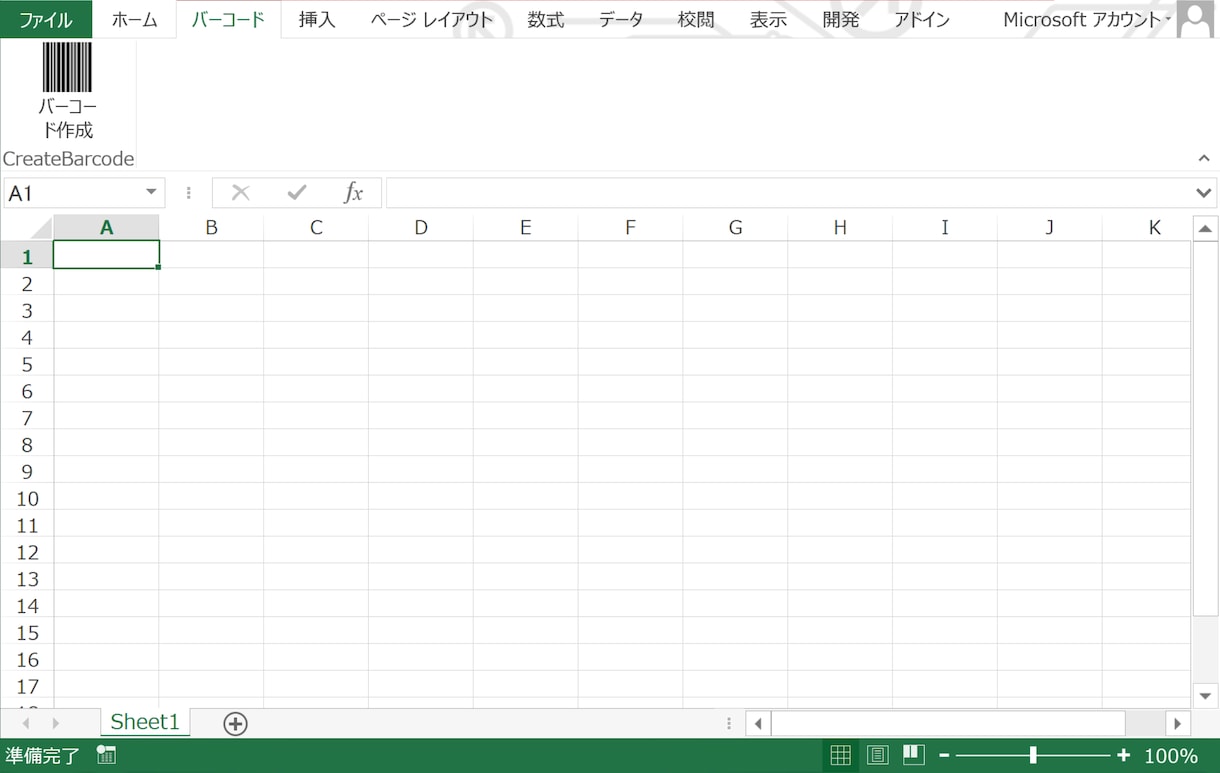Open the 挿入 ribbon tab
1220x773 pixels.
click(317, 20)
